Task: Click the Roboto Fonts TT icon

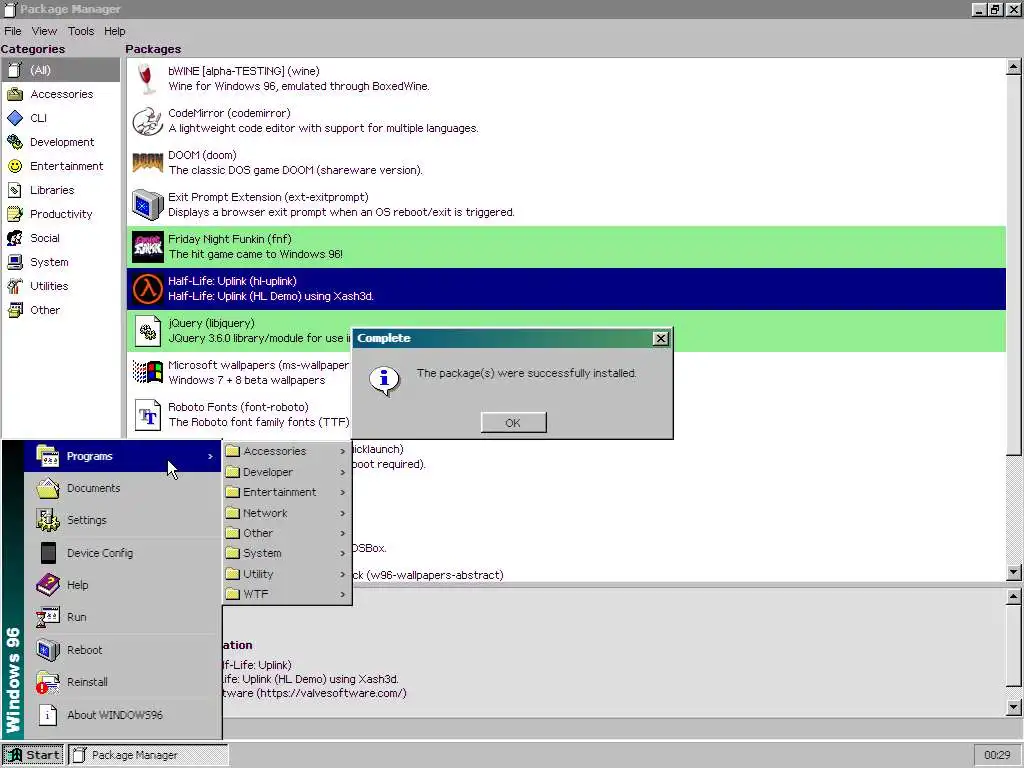Action: pos(148,415)
